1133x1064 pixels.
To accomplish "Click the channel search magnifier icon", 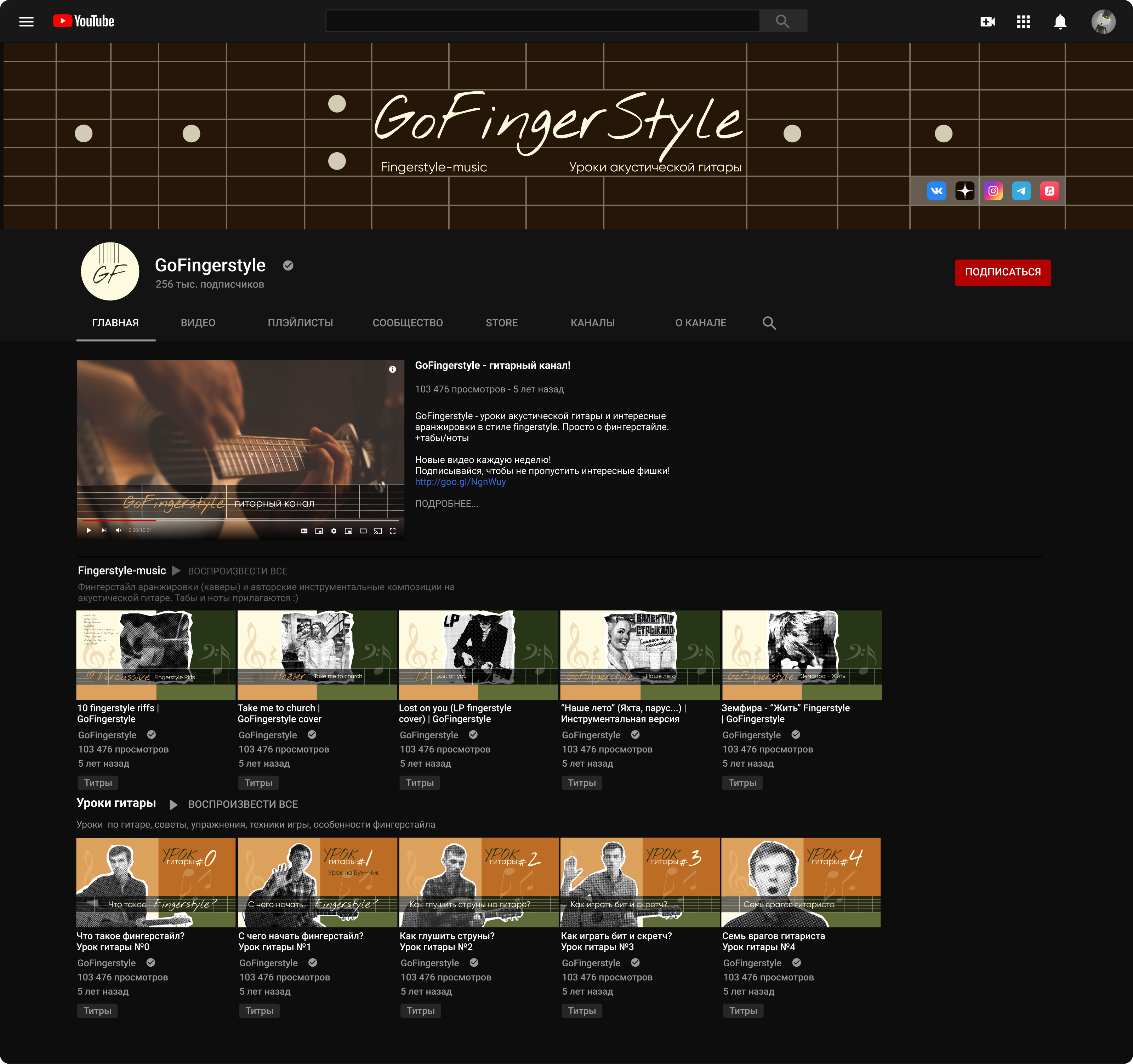I will point(769,323).
